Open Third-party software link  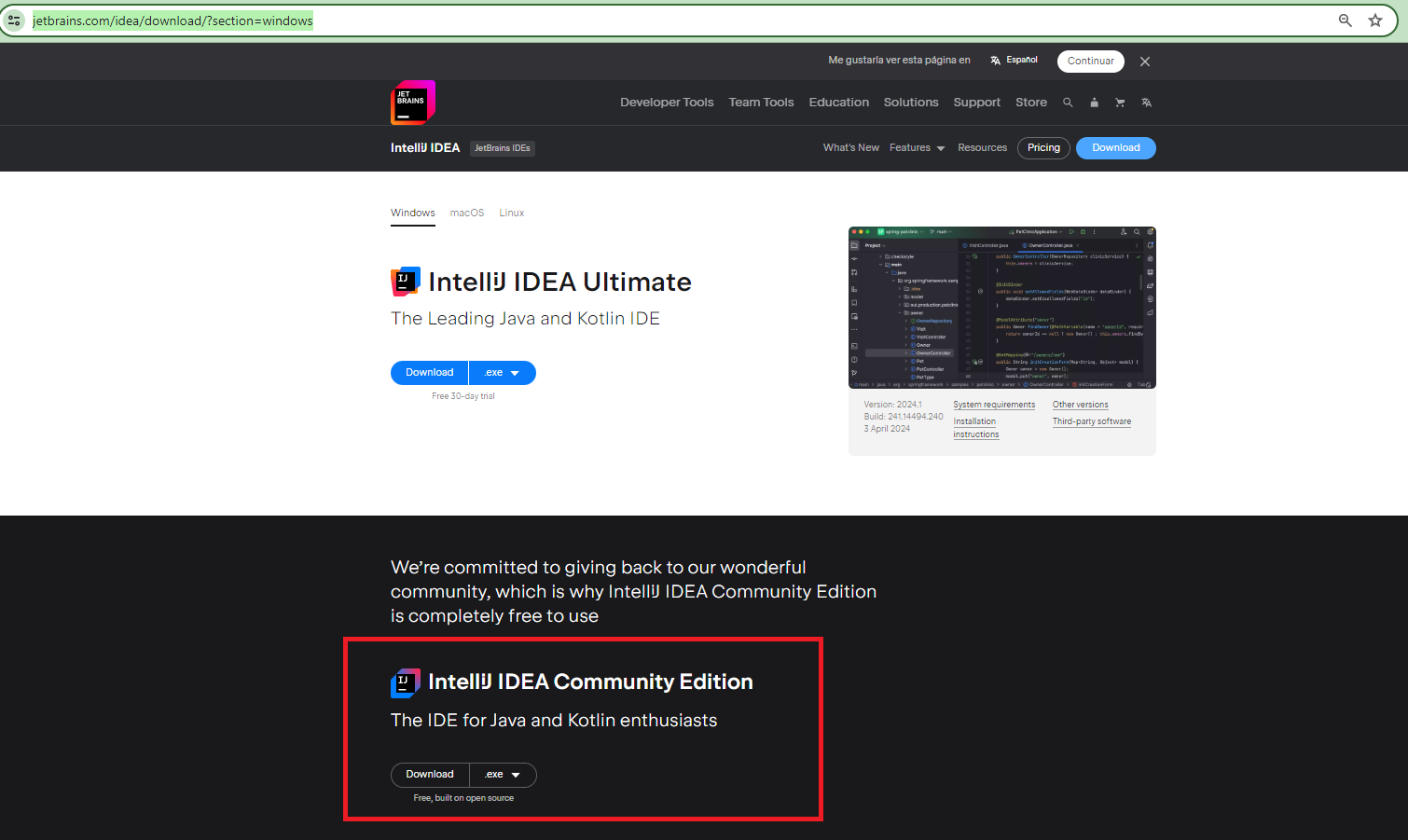point(1092,421)
